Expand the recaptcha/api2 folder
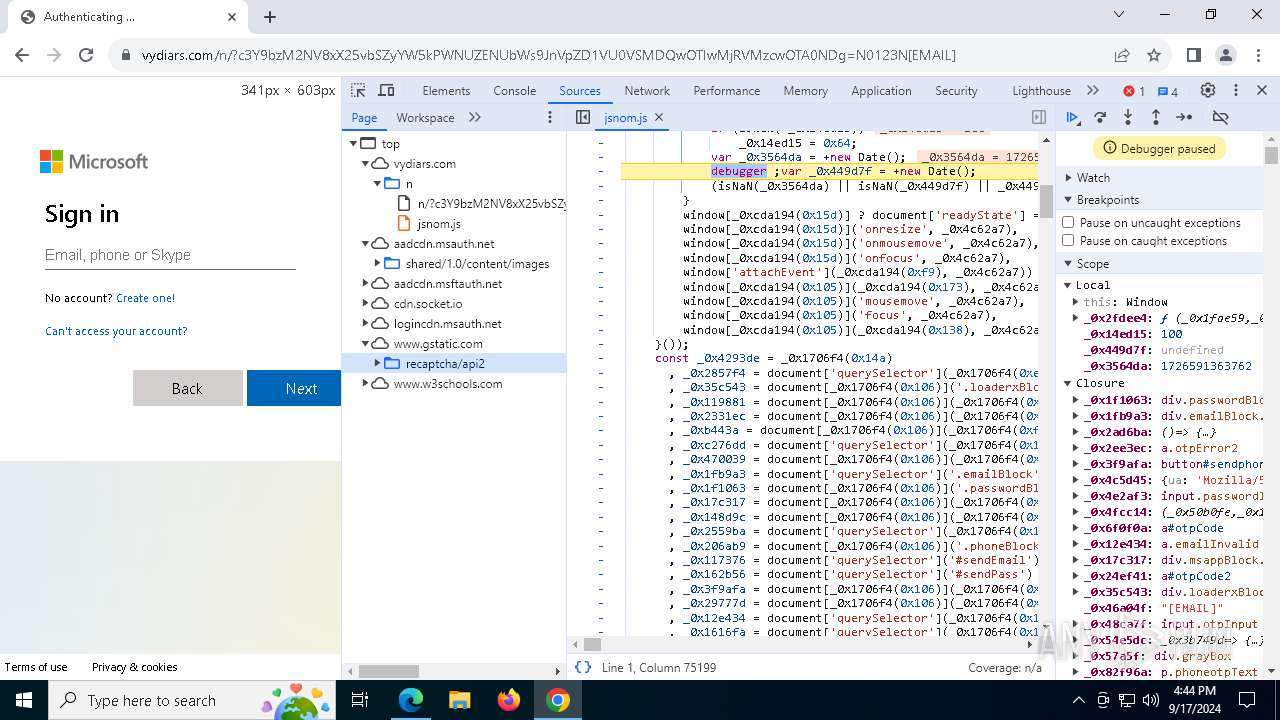This screenshot has height=720, width=1280. click(x=378, y=364)
